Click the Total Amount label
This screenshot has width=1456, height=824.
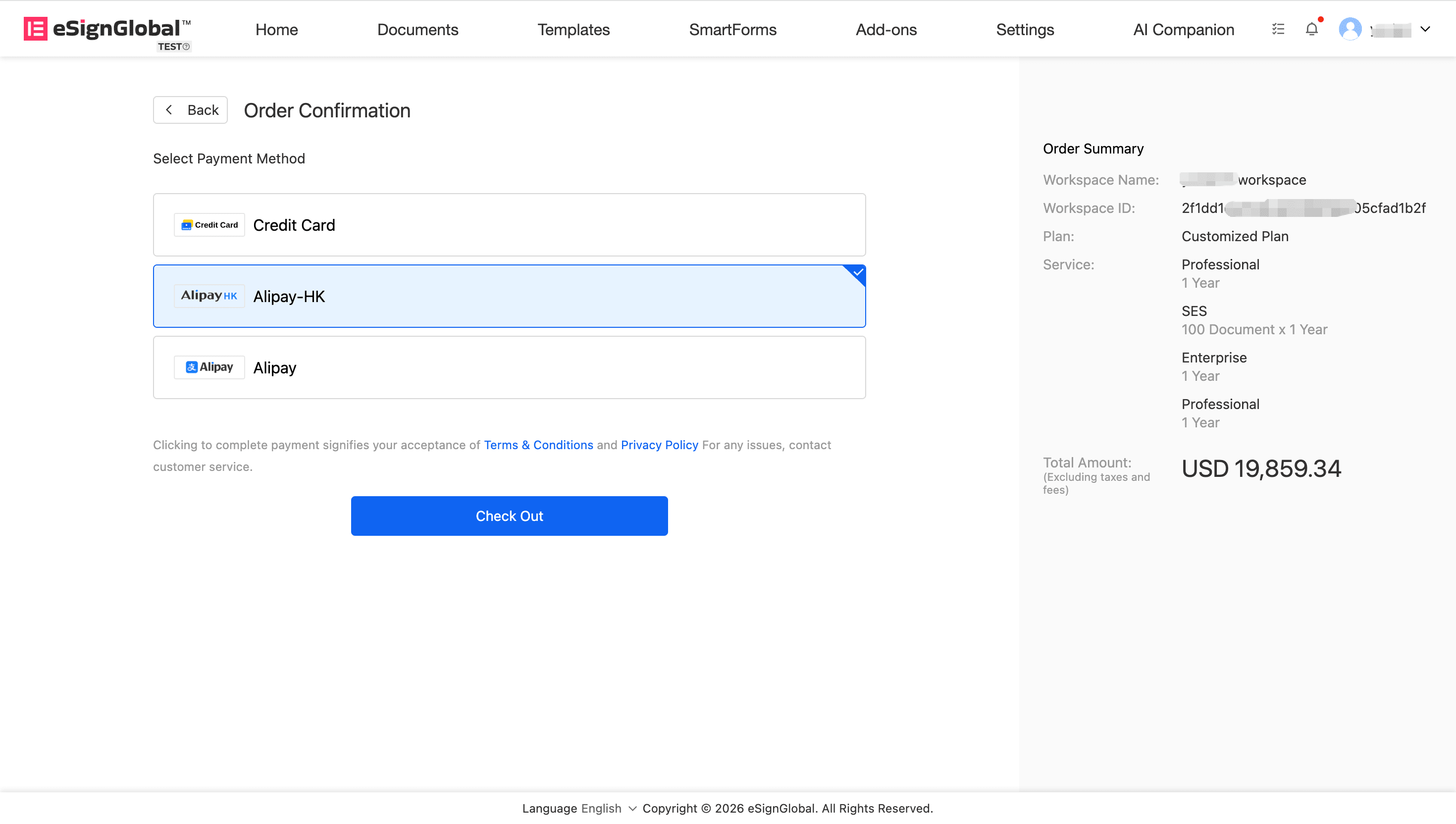tap(1088, 463)
